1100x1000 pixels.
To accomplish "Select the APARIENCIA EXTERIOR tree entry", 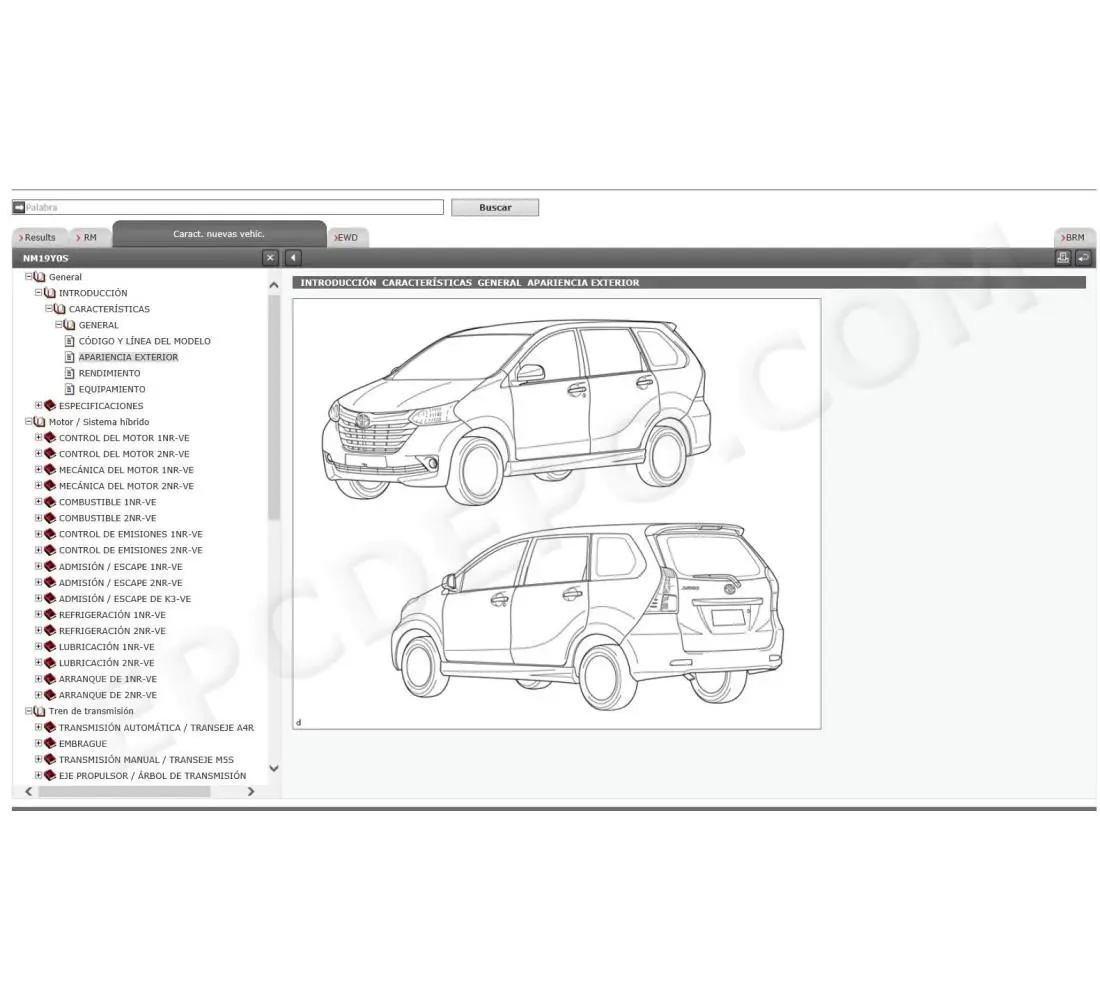I will pos(128,356).
